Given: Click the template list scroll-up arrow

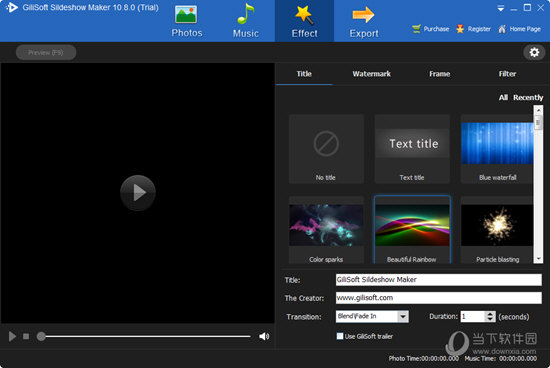Looking at the screenshot, I should [x=538, y=110].
